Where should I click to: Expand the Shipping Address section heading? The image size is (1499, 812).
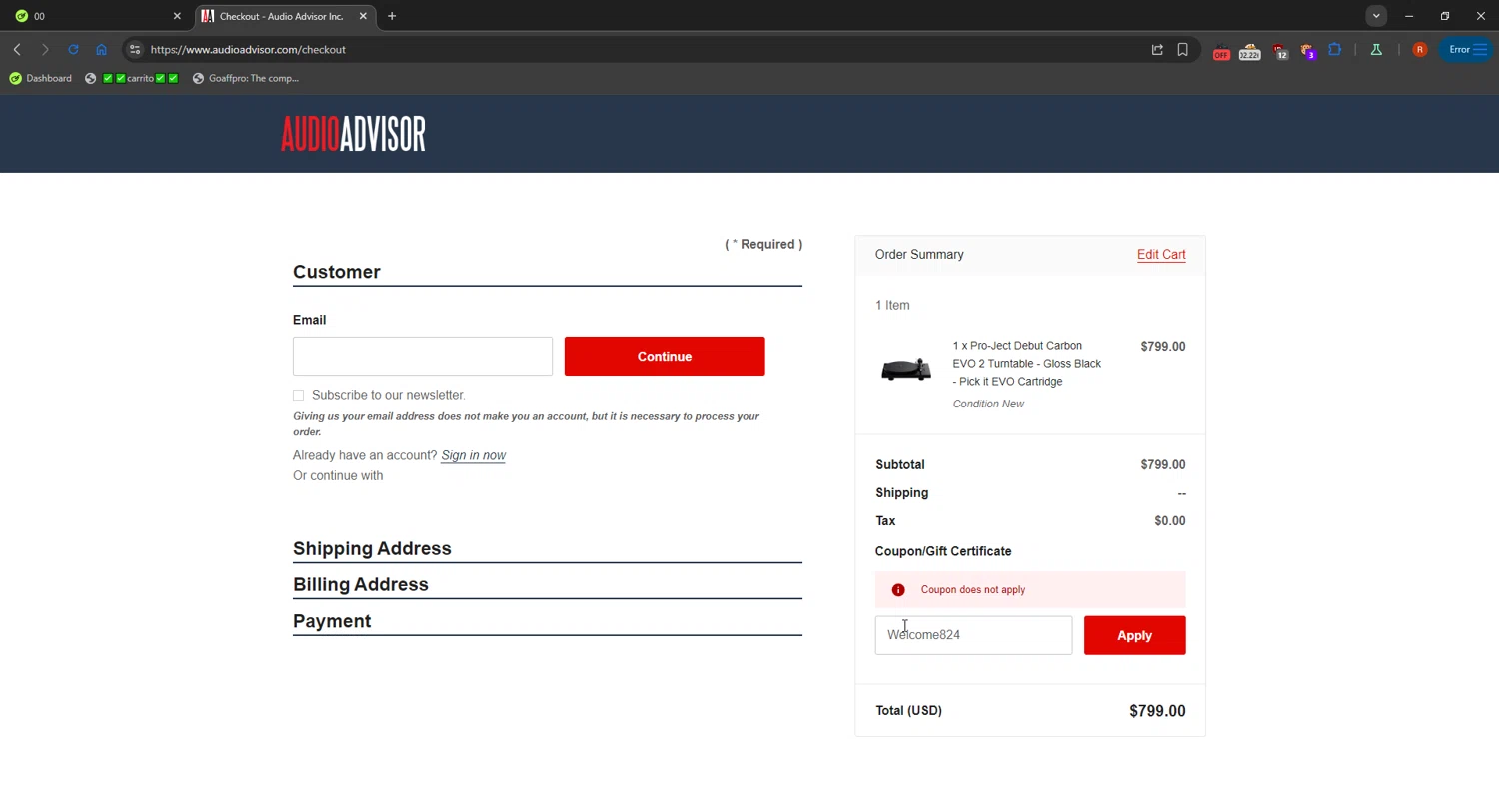372,548
